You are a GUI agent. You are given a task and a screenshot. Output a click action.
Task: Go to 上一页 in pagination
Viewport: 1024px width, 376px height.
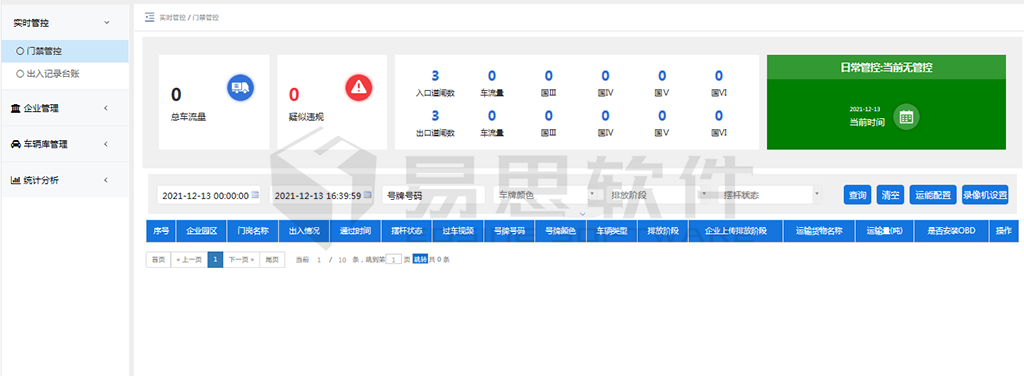(x=189, y=260)
